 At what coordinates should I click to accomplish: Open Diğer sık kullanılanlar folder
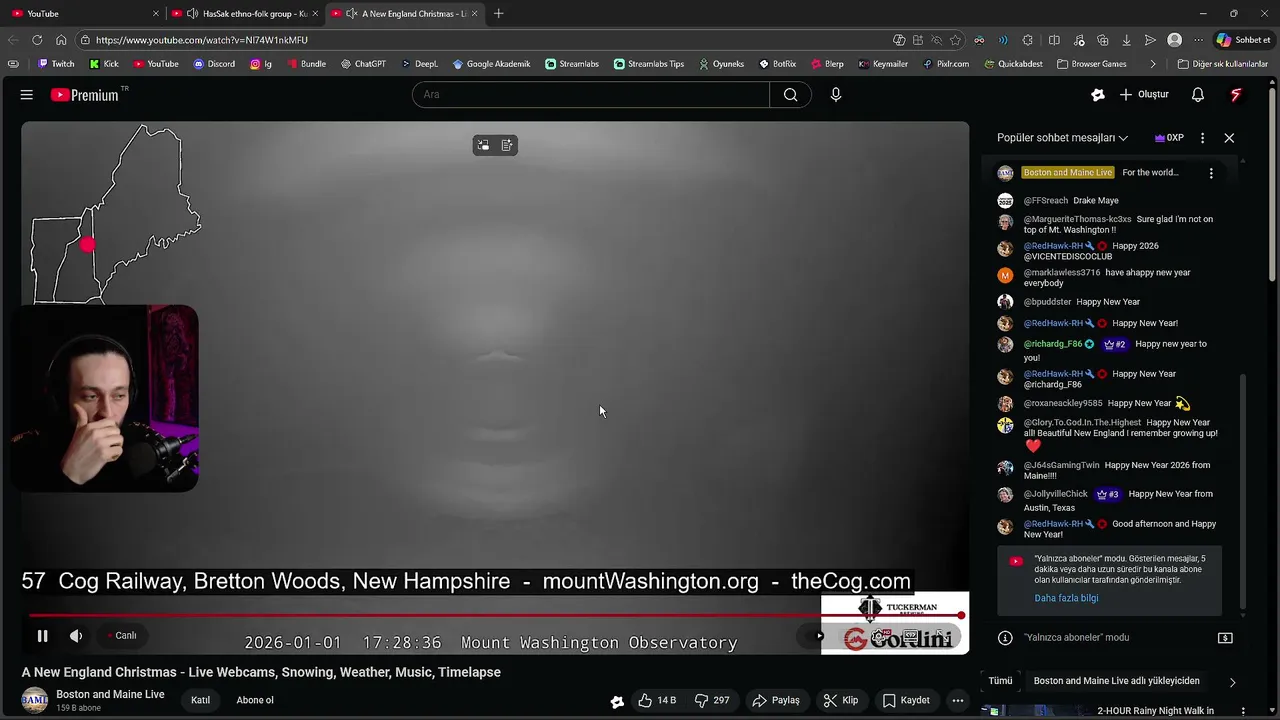tap(1223, 64)
